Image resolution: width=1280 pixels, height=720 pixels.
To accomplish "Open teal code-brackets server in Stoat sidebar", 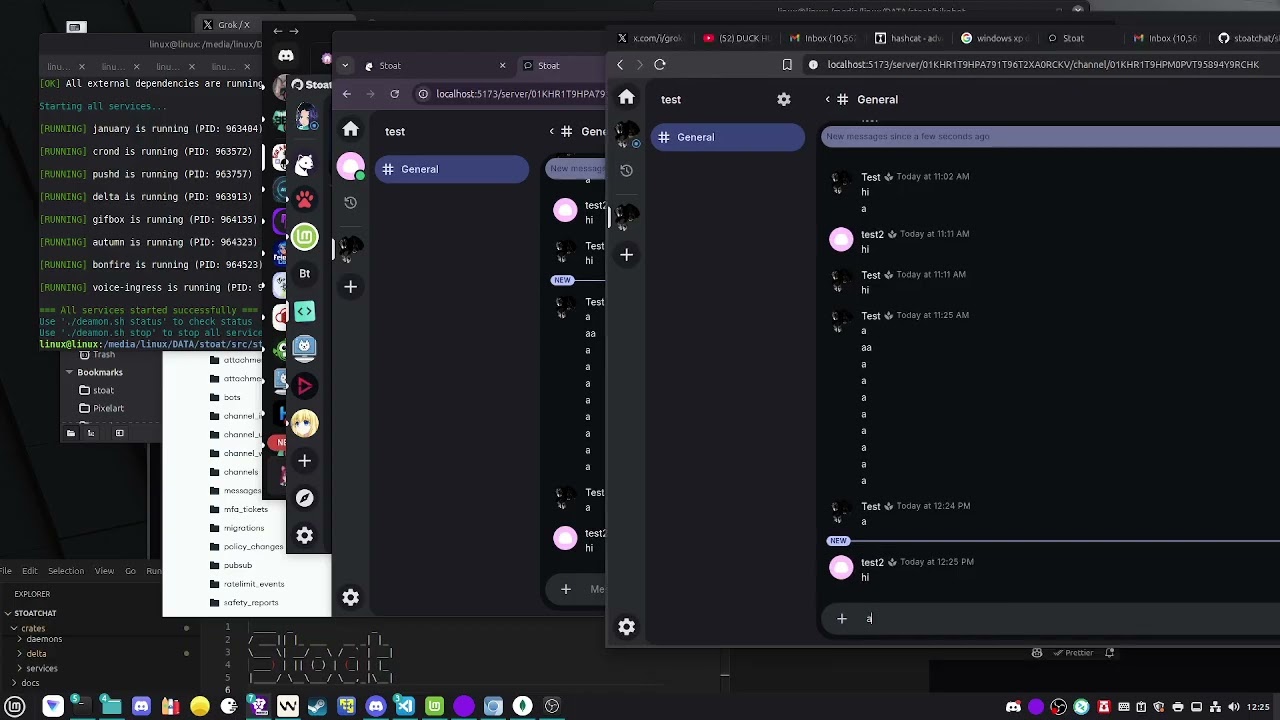I will click(x=304, y=311).
